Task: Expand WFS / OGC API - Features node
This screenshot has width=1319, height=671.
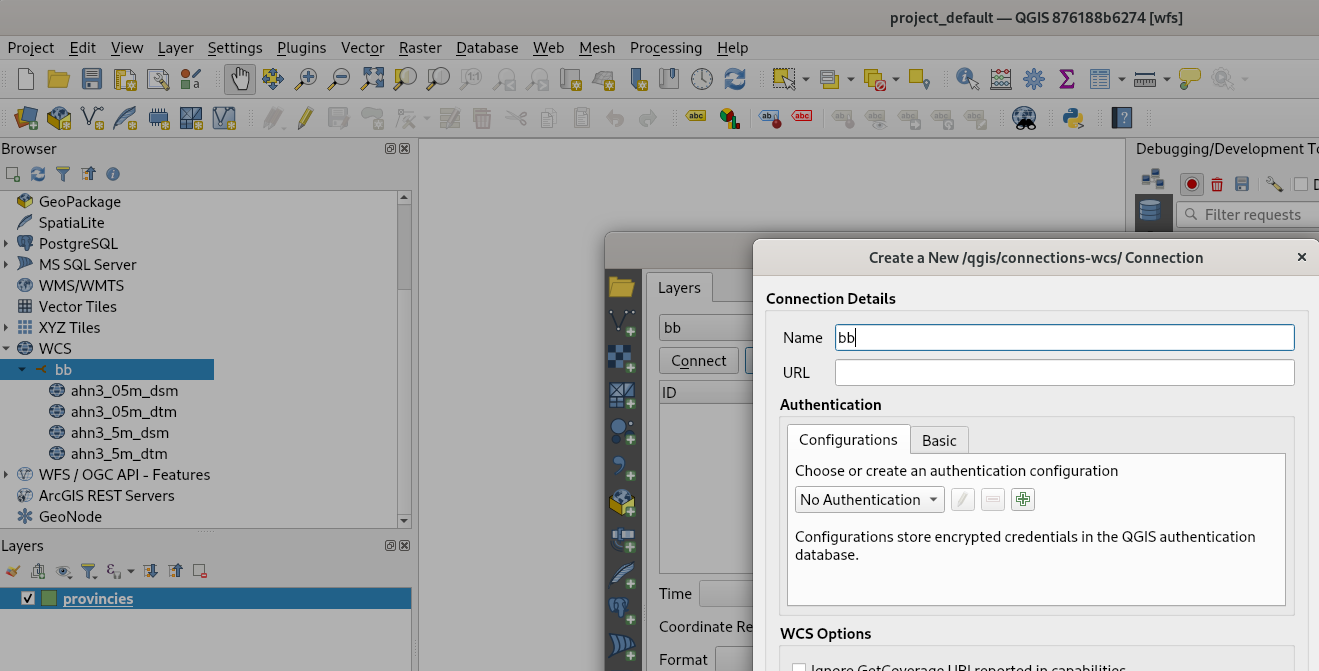Action: [x=6, y=475]
